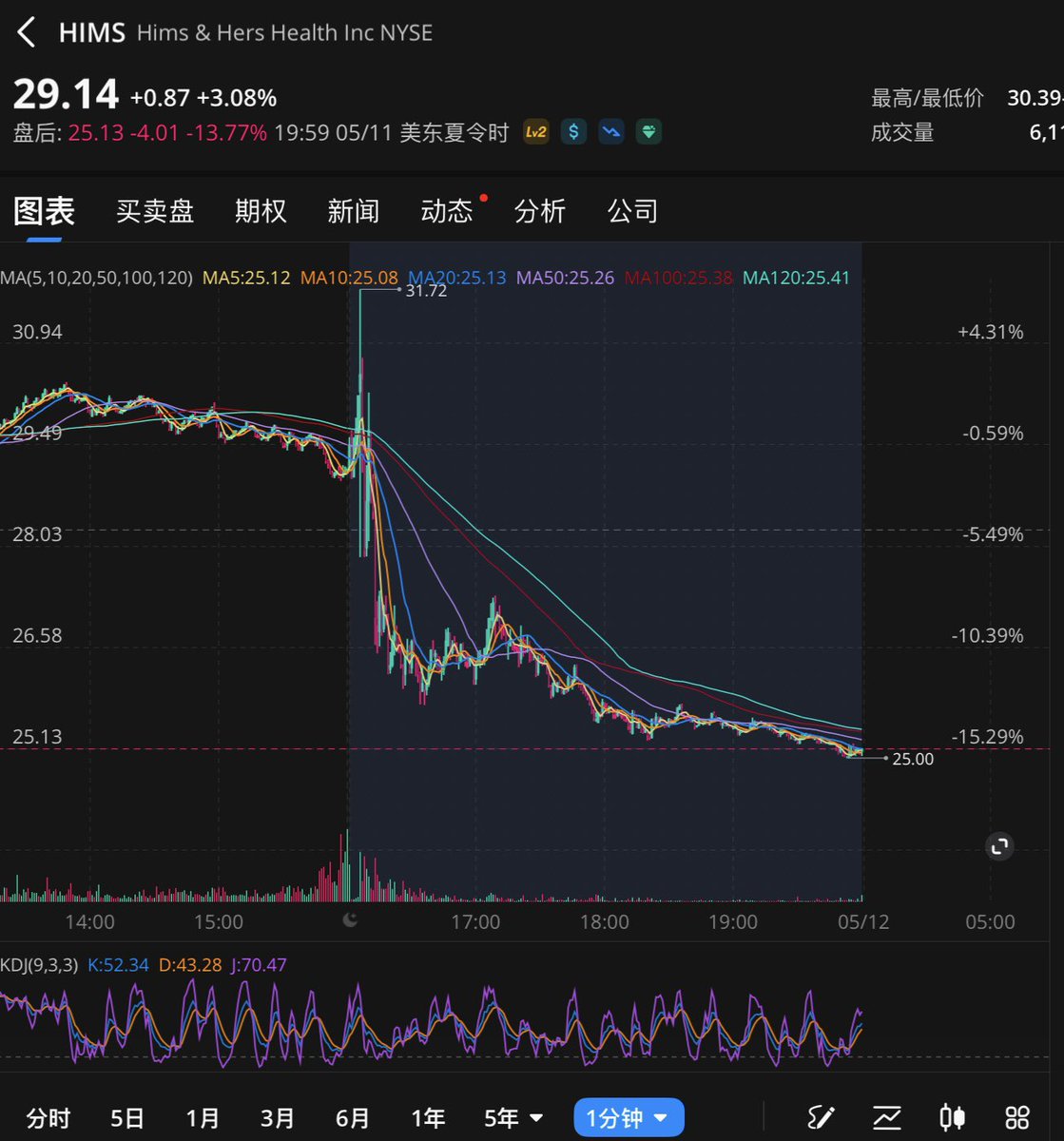1064x1141 pixels.
Task: Tap the 成交量 label
Action: pos(902,132)
